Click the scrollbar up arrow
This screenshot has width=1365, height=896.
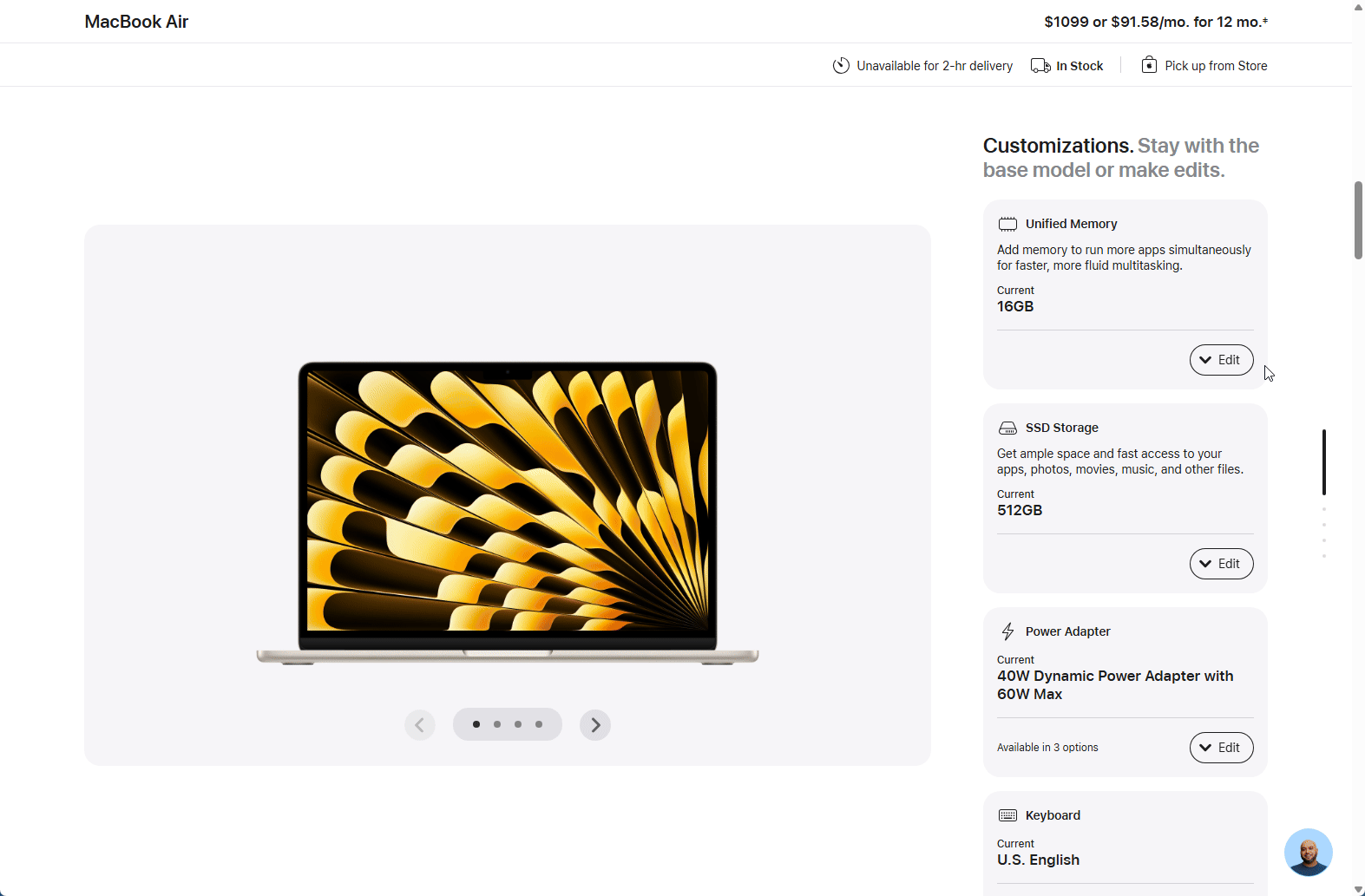pos(1359,7)
